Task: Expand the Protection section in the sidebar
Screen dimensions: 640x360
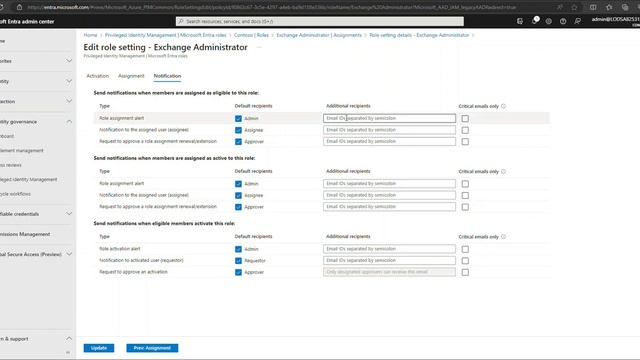Action: 69,101
